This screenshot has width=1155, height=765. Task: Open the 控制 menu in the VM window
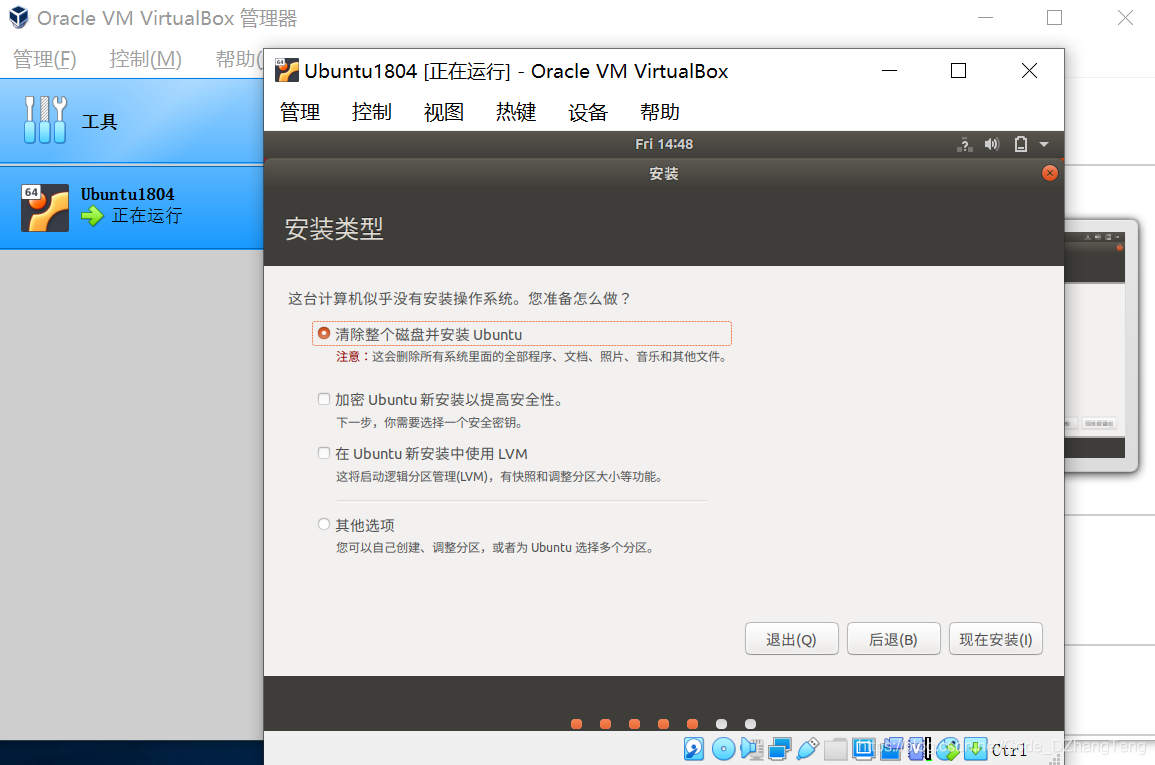(372, 112)
